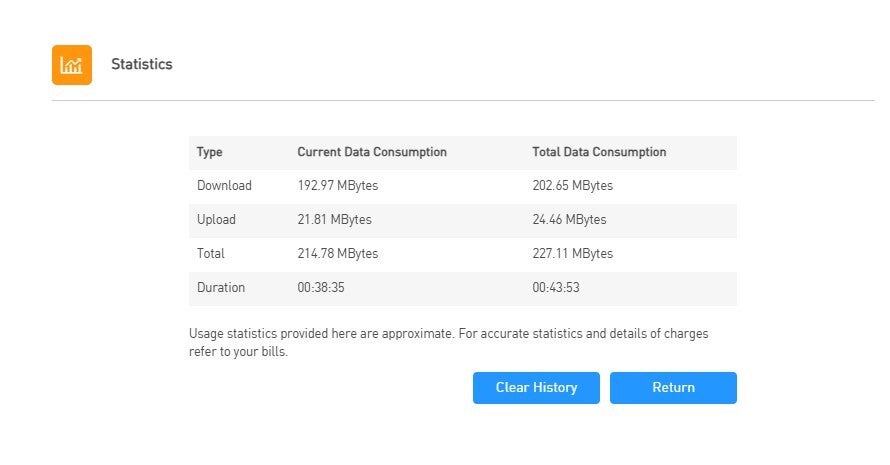
Task: Click the Total row label
Action: click(211, 254)
